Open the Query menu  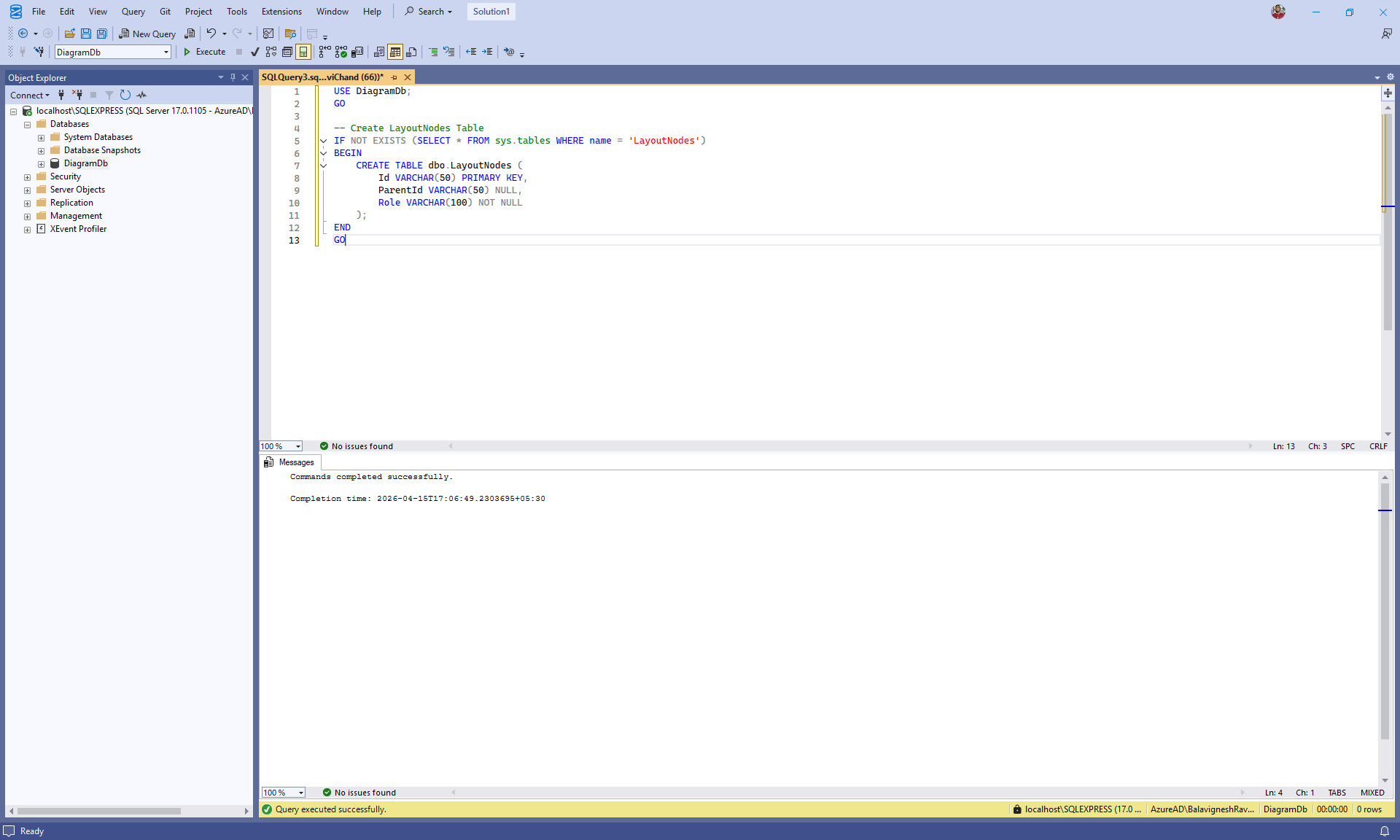pos(133,12)
